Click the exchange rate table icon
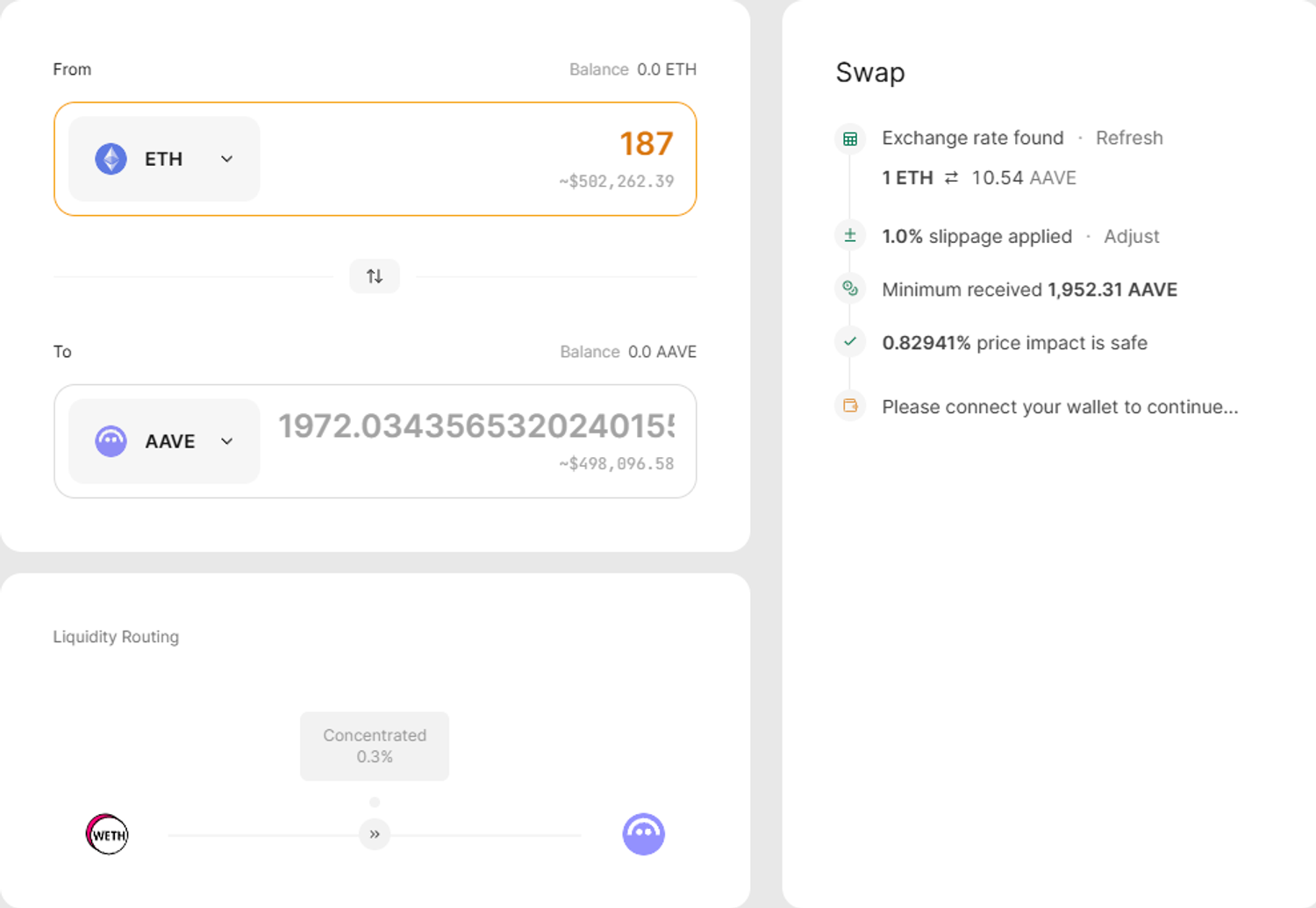 point(849,139)
